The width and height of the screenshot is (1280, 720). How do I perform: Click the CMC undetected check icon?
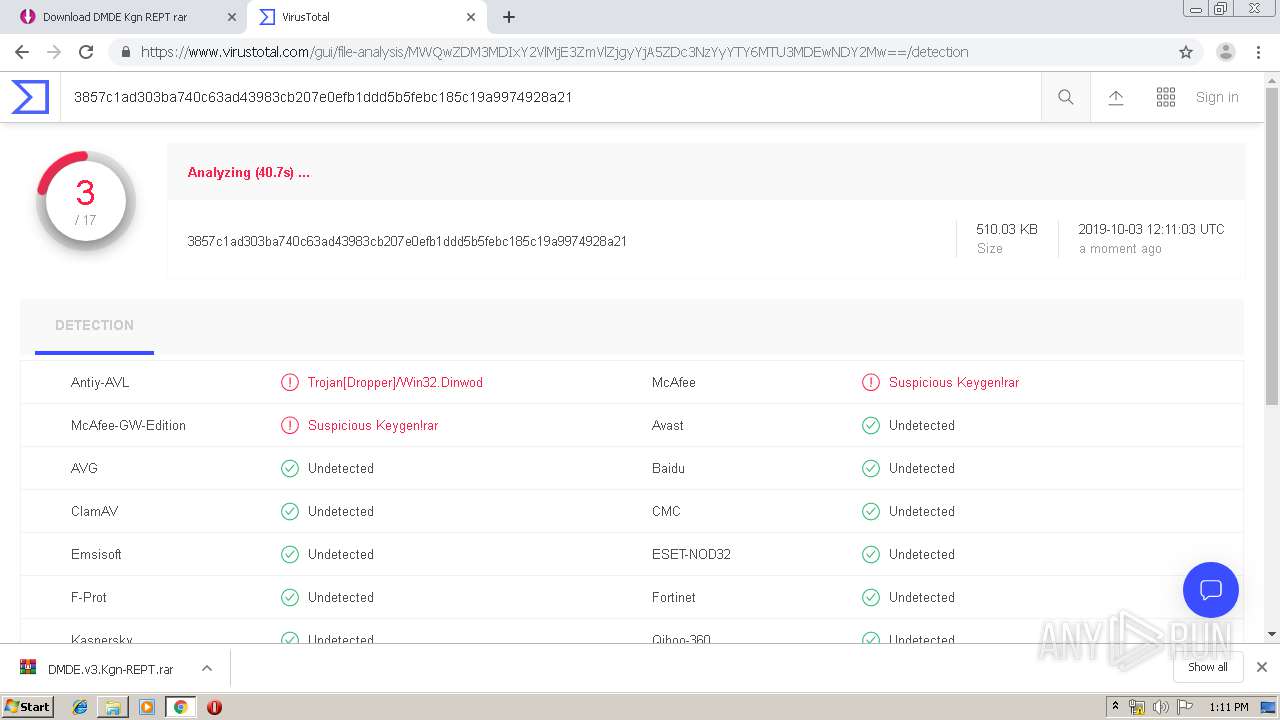point(871,511)
